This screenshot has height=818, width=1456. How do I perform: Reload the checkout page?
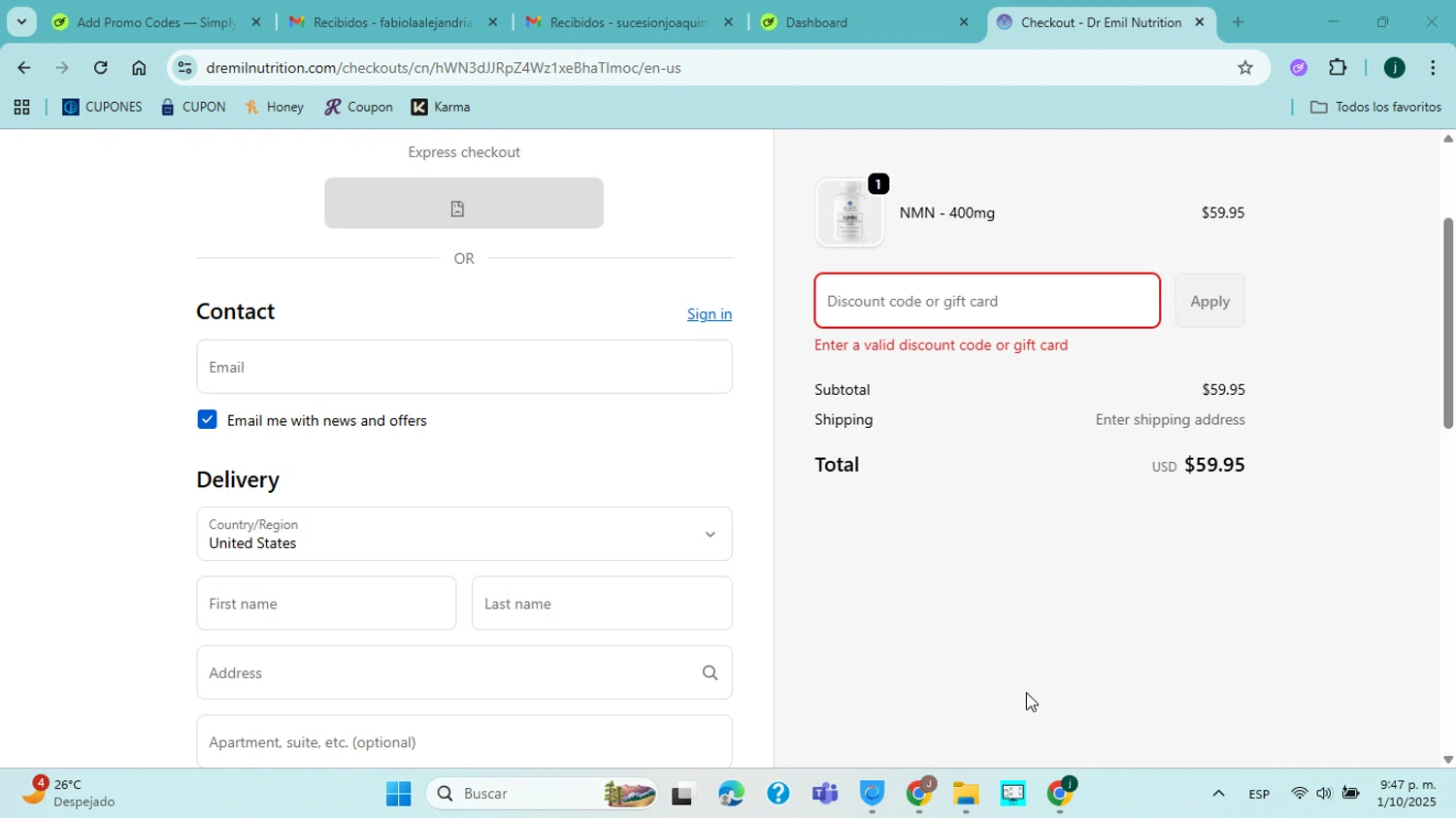[x=101, y=68]
